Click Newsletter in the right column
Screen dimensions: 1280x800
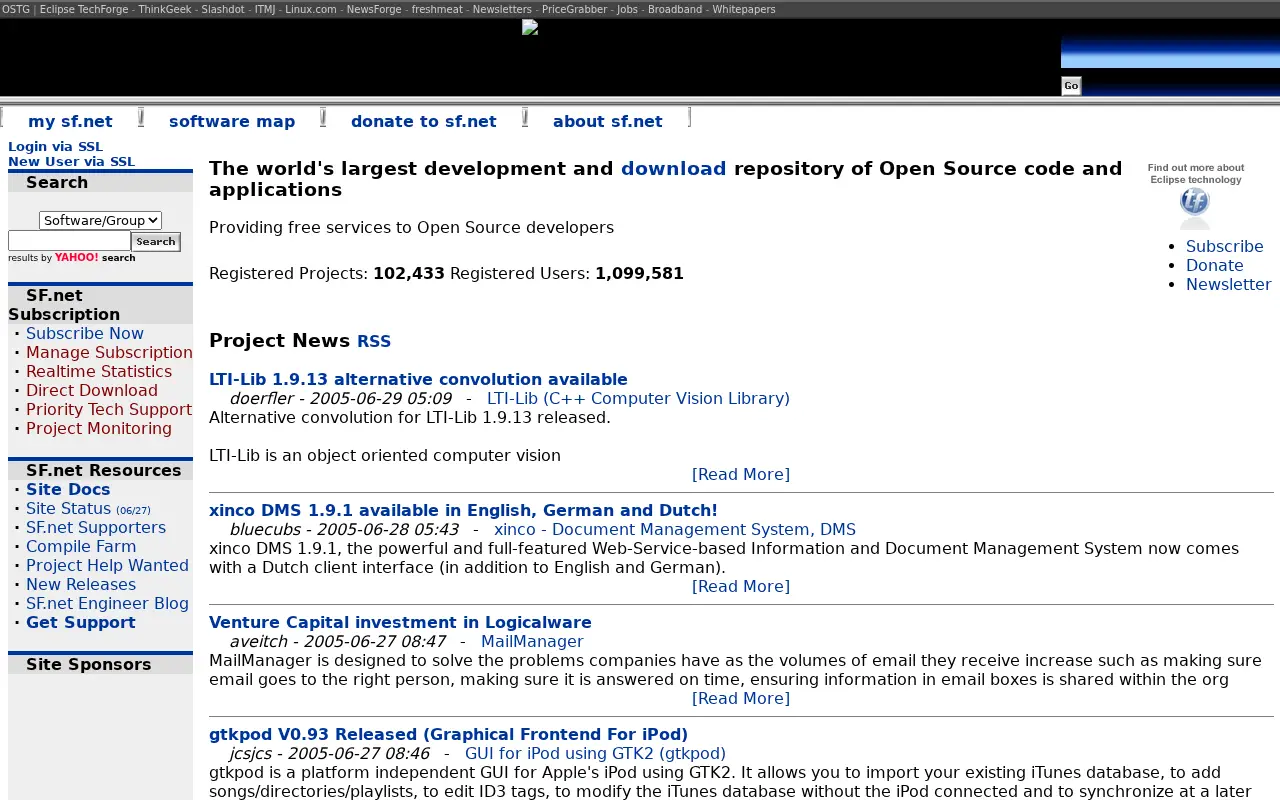[1228, 284]
